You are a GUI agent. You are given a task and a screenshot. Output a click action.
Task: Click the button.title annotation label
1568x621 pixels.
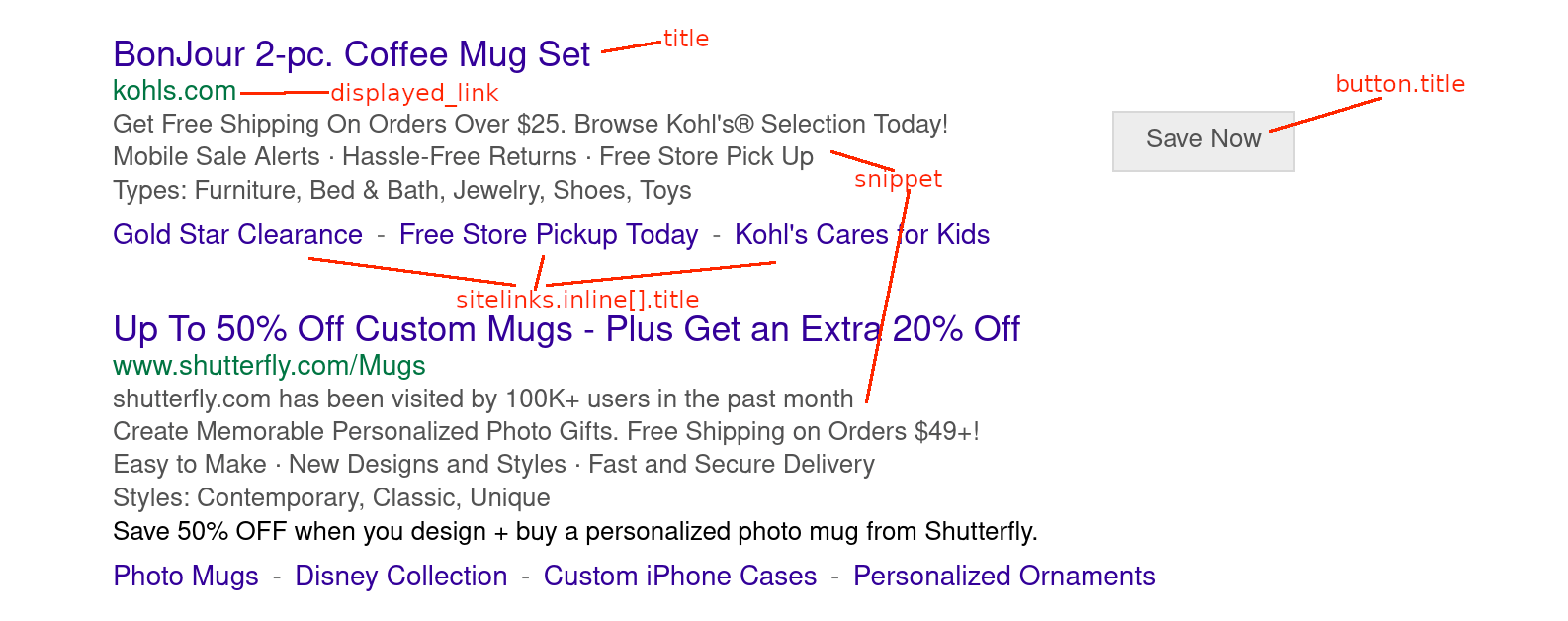click(1399, 84)
